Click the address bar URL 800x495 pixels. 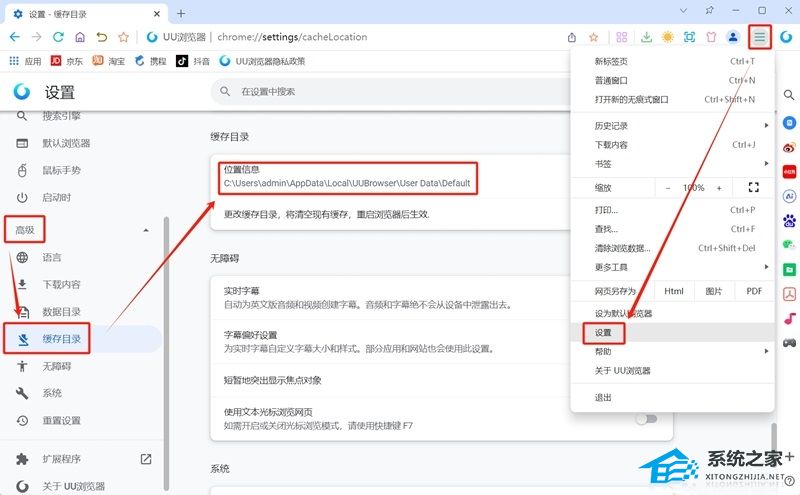pyautogui.click(x=292, y=37)
